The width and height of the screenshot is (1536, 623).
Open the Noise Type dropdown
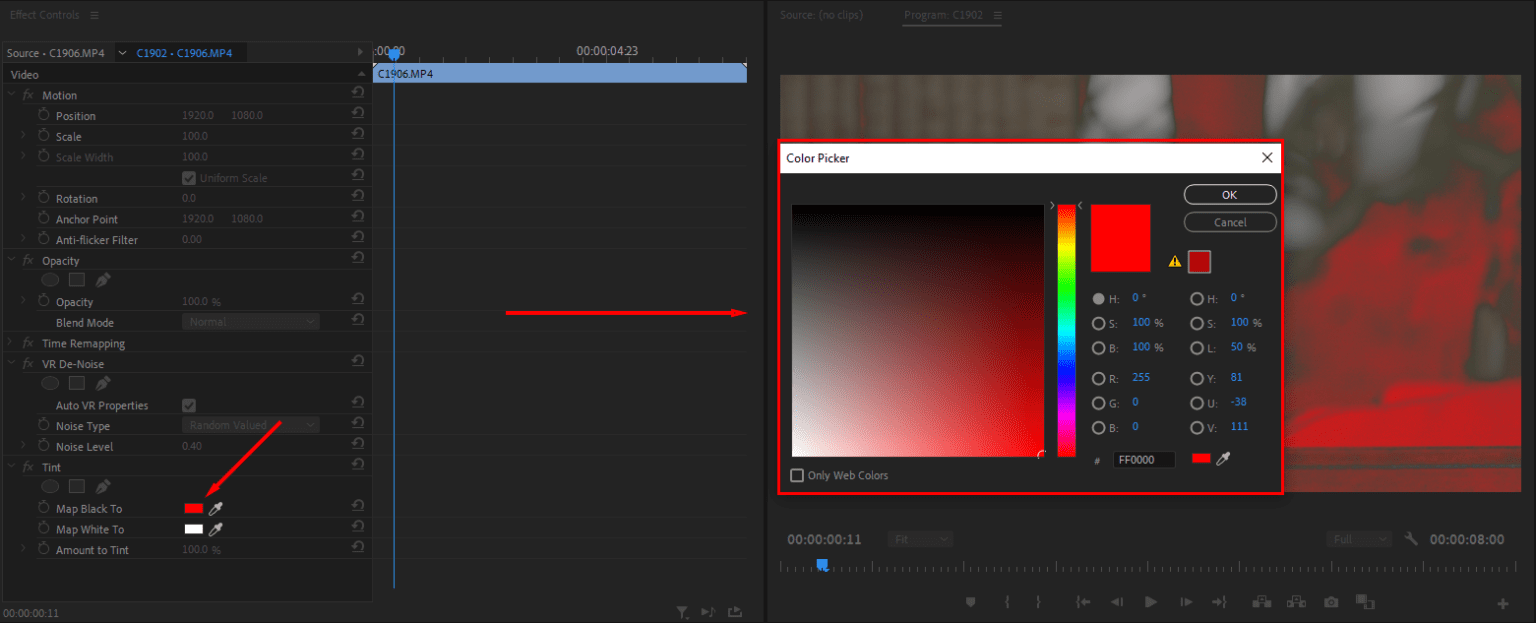[x=250, y=425]
